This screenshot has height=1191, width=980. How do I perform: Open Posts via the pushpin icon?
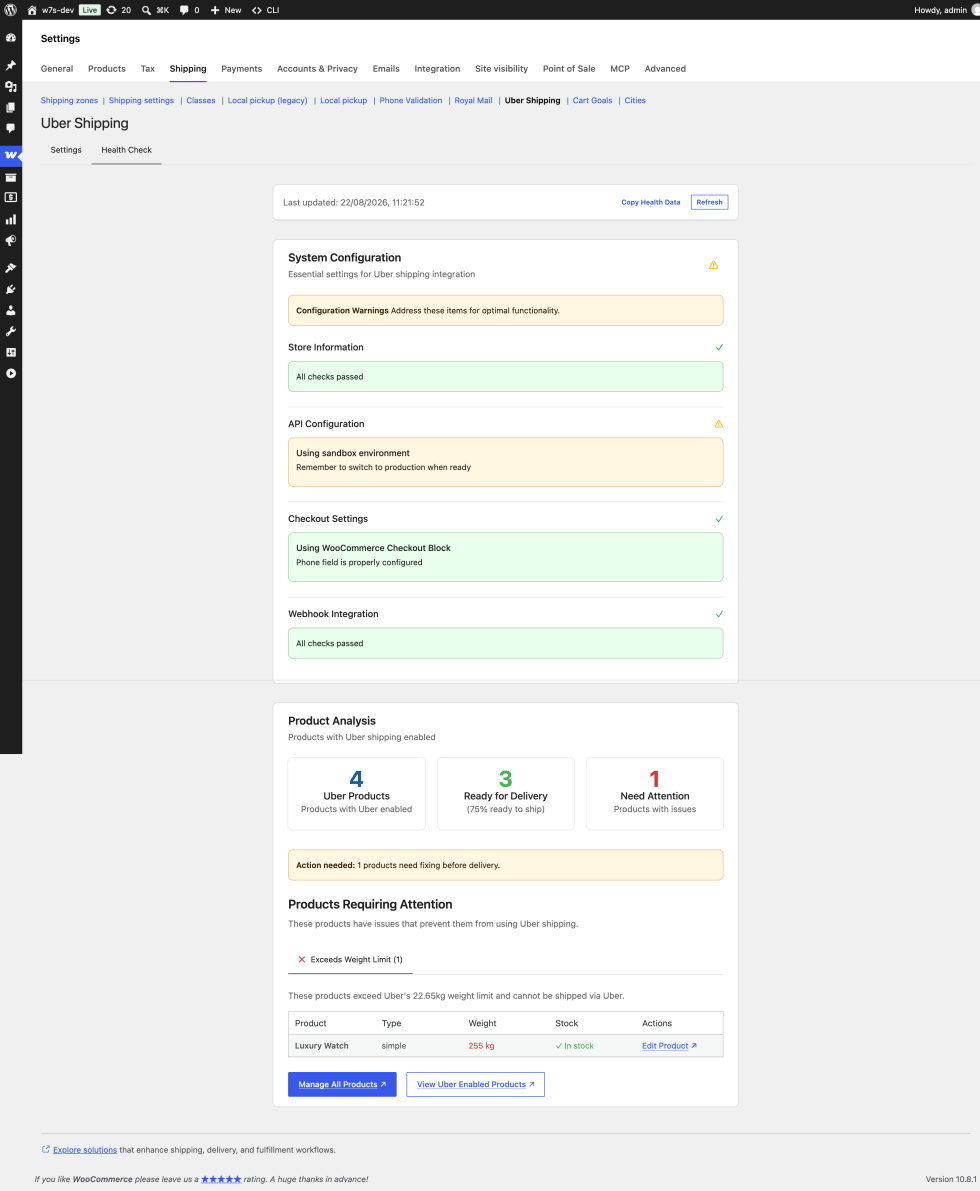click(11, 65)
